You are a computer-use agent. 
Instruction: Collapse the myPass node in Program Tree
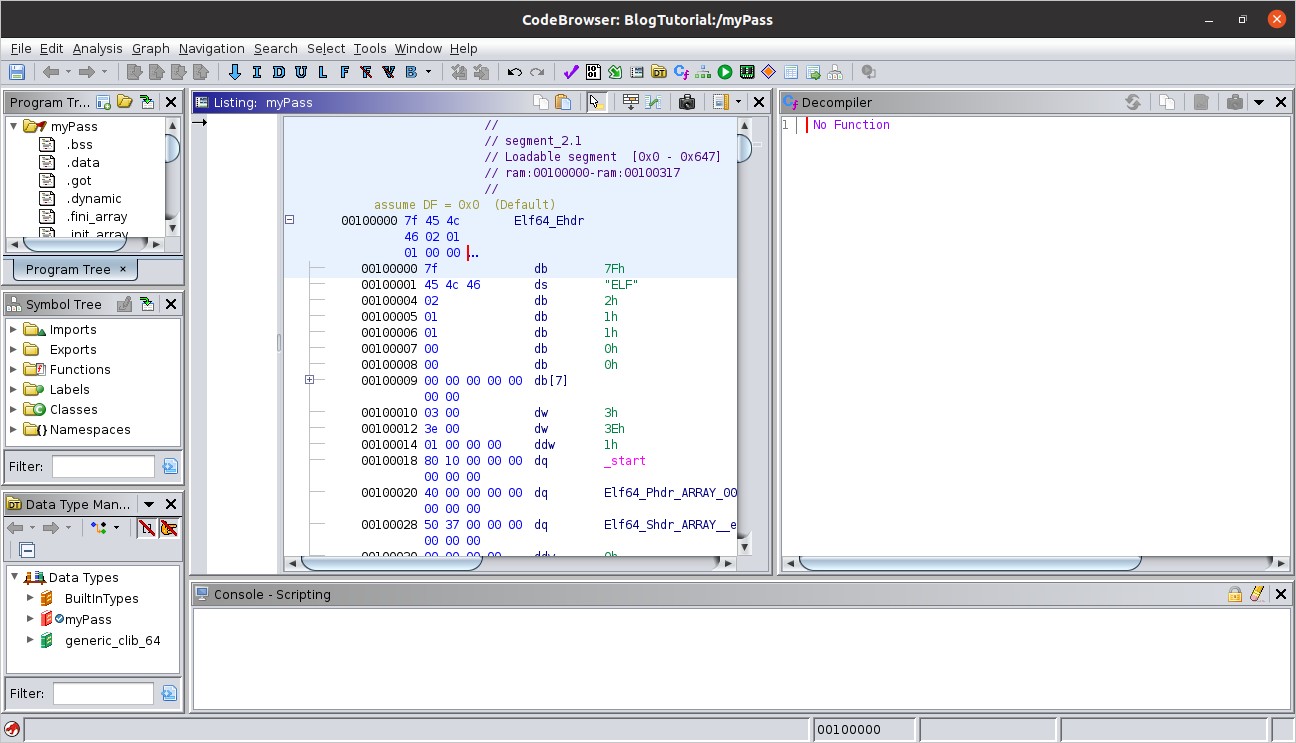[14, 127]
